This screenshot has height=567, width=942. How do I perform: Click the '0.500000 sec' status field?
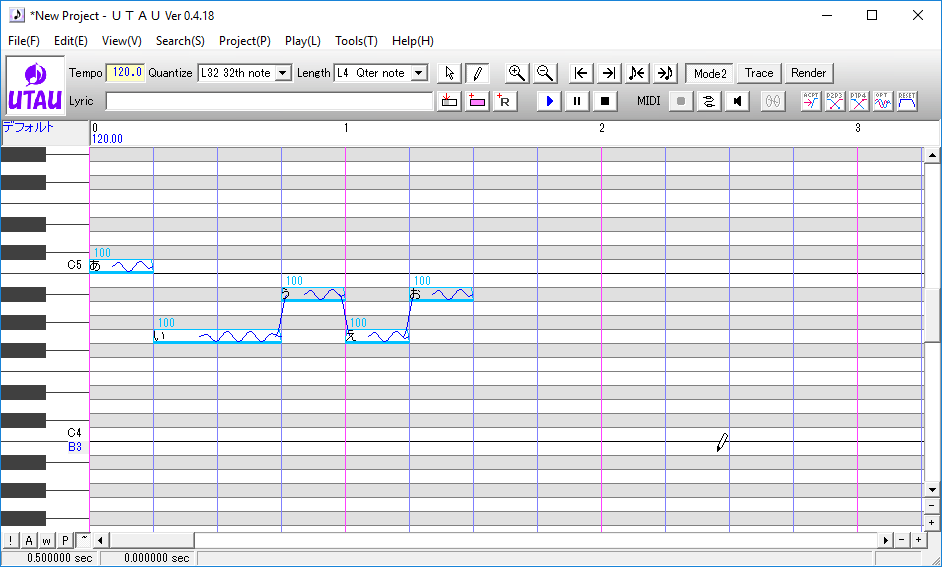tap(49, 558)
